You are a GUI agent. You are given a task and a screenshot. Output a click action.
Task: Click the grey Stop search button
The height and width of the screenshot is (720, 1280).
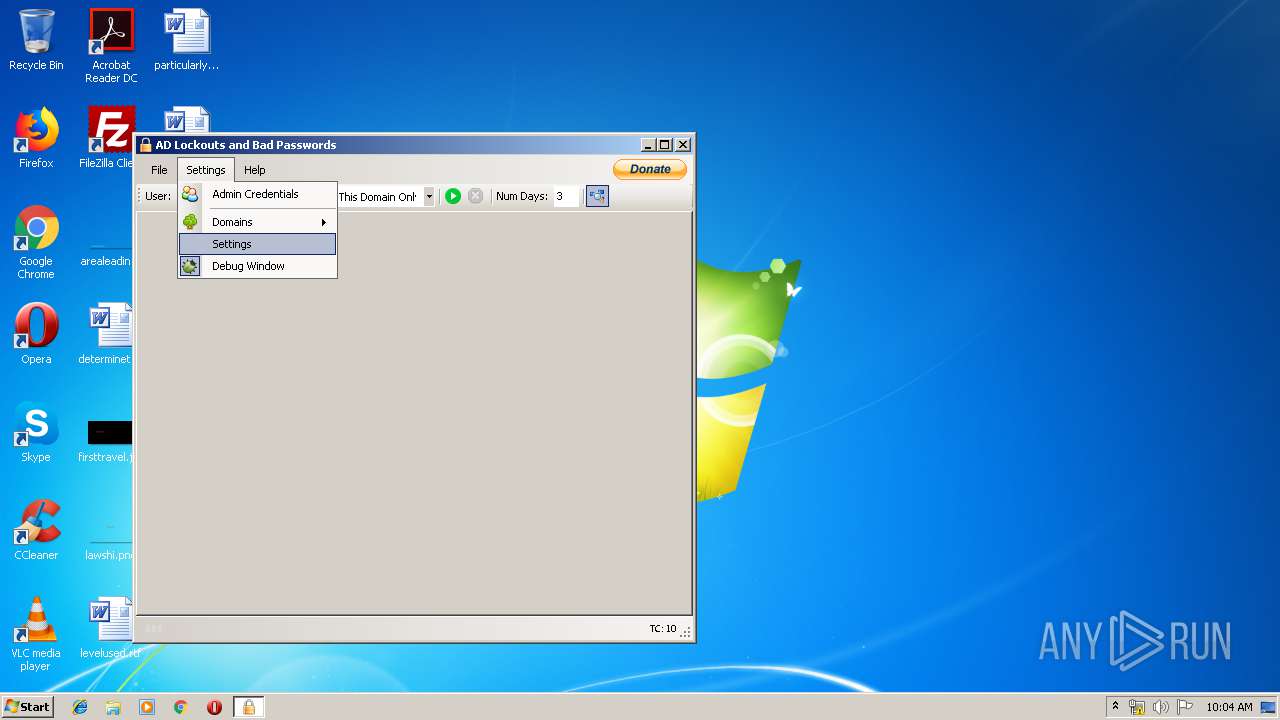(x=476, y=196)
